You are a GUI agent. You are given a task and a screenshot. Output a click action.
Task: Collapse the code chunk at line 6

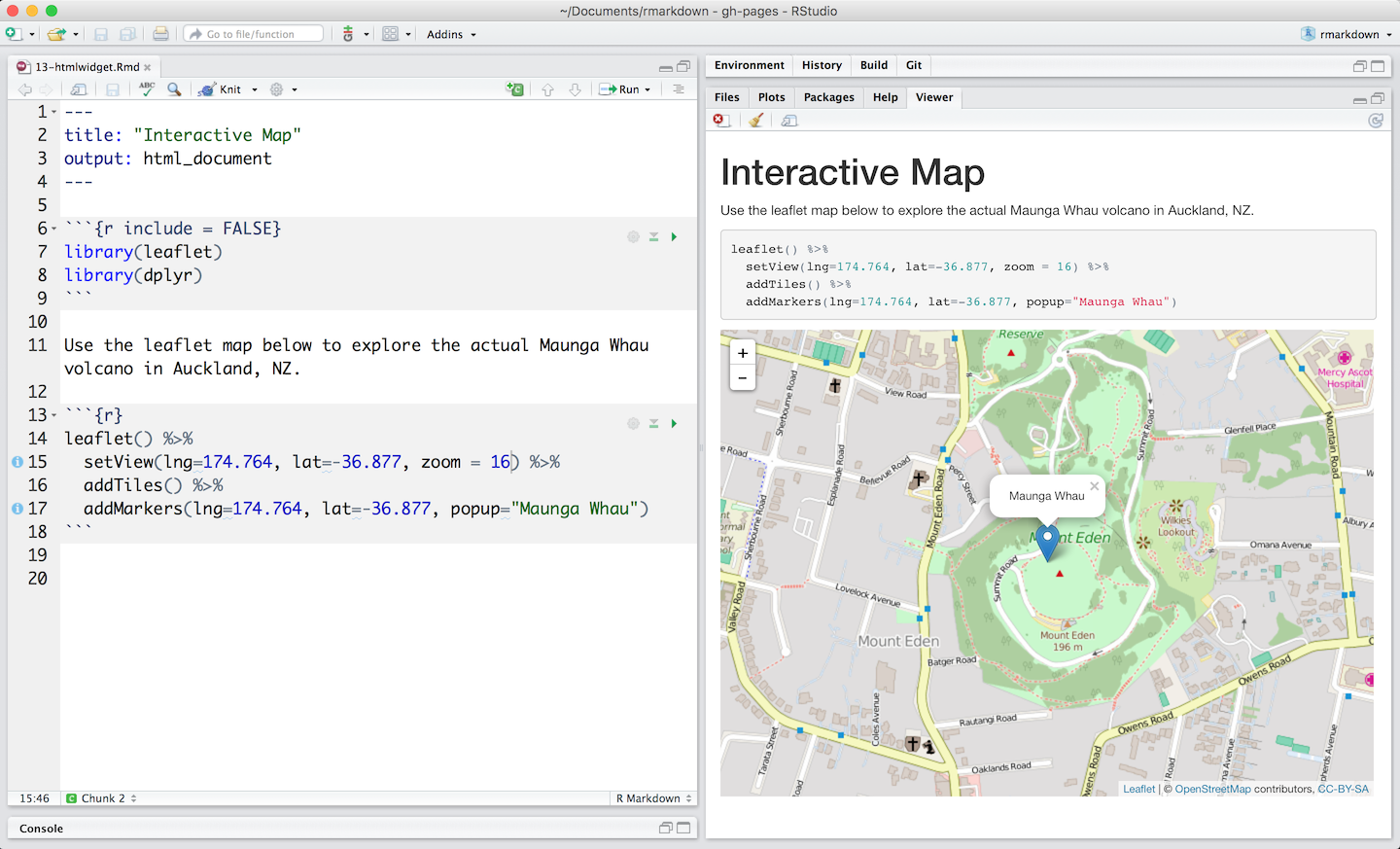(53, 230)
